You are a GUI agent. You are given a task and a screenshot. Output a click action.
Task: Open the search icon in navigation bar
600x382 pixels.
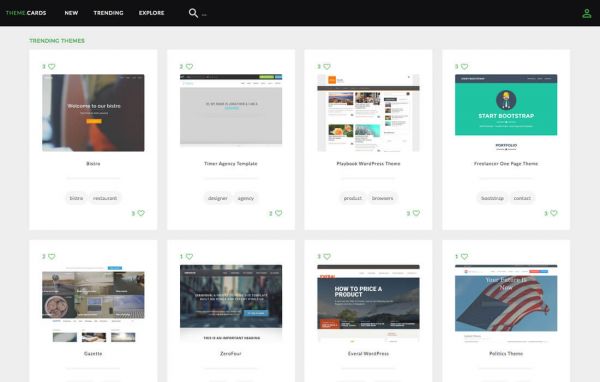(x=193, y=13)
